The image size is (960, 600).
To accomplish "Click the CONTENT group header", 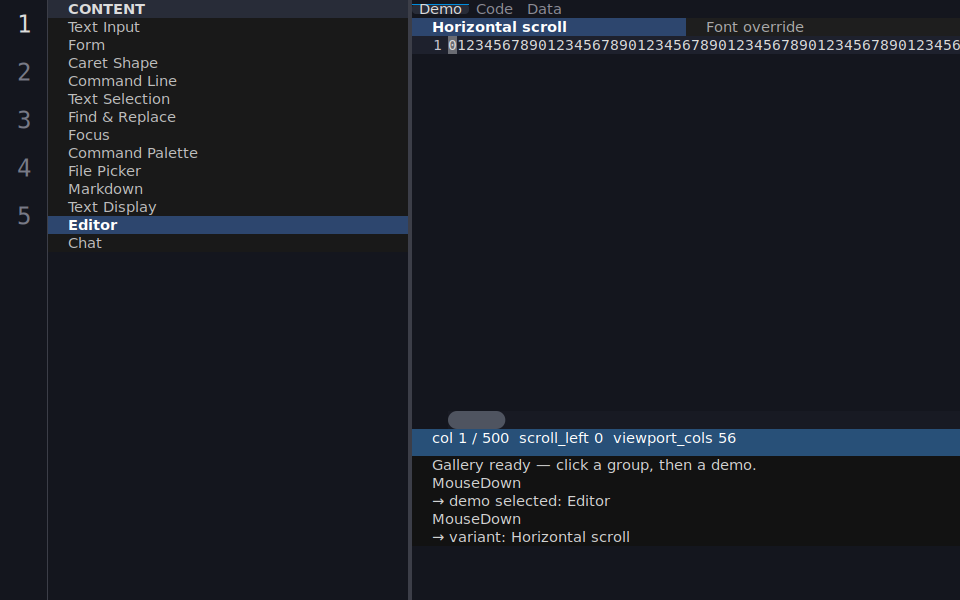I will point(228,9).
